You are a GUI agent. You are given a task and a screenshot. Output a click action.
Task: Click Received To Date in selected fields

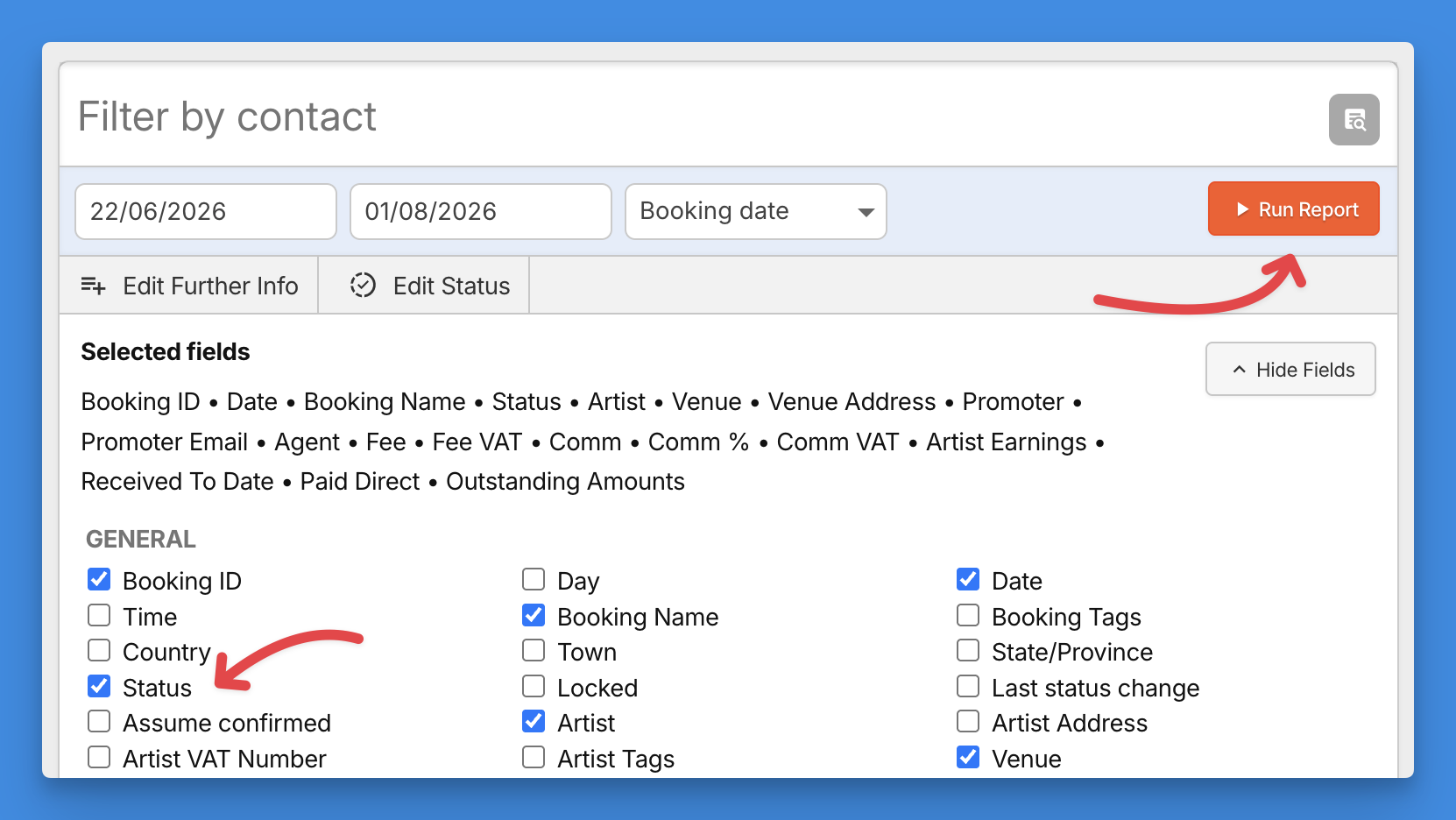tap(177, 482)
